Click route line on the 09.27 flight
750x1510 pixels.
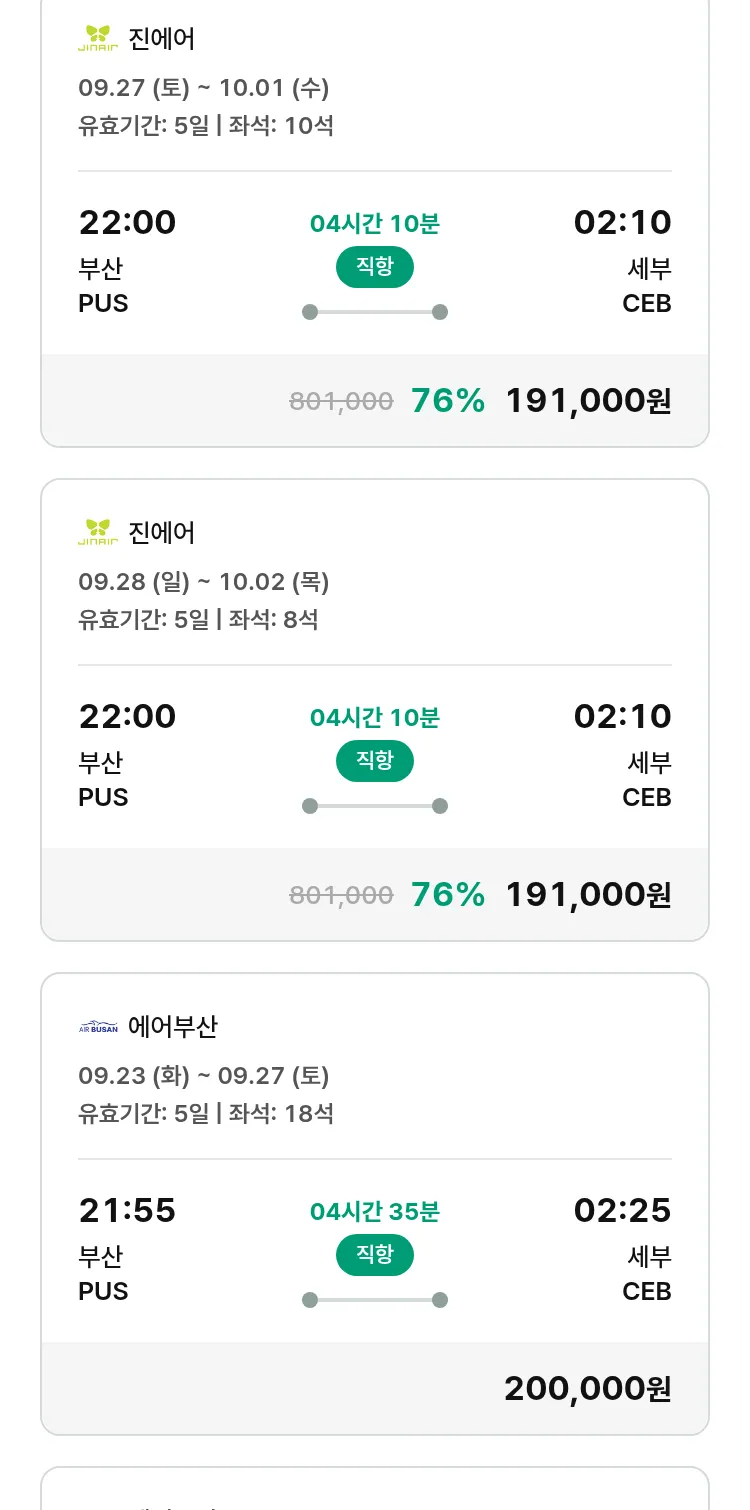(x=375, y=312)
